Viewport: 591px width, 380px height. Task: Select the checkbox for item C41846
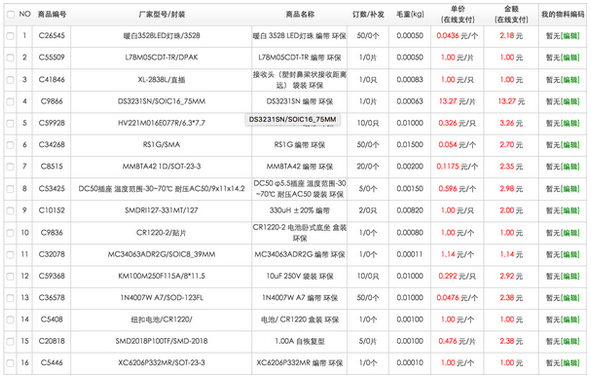pyautogui.click(x=10, y=80)
